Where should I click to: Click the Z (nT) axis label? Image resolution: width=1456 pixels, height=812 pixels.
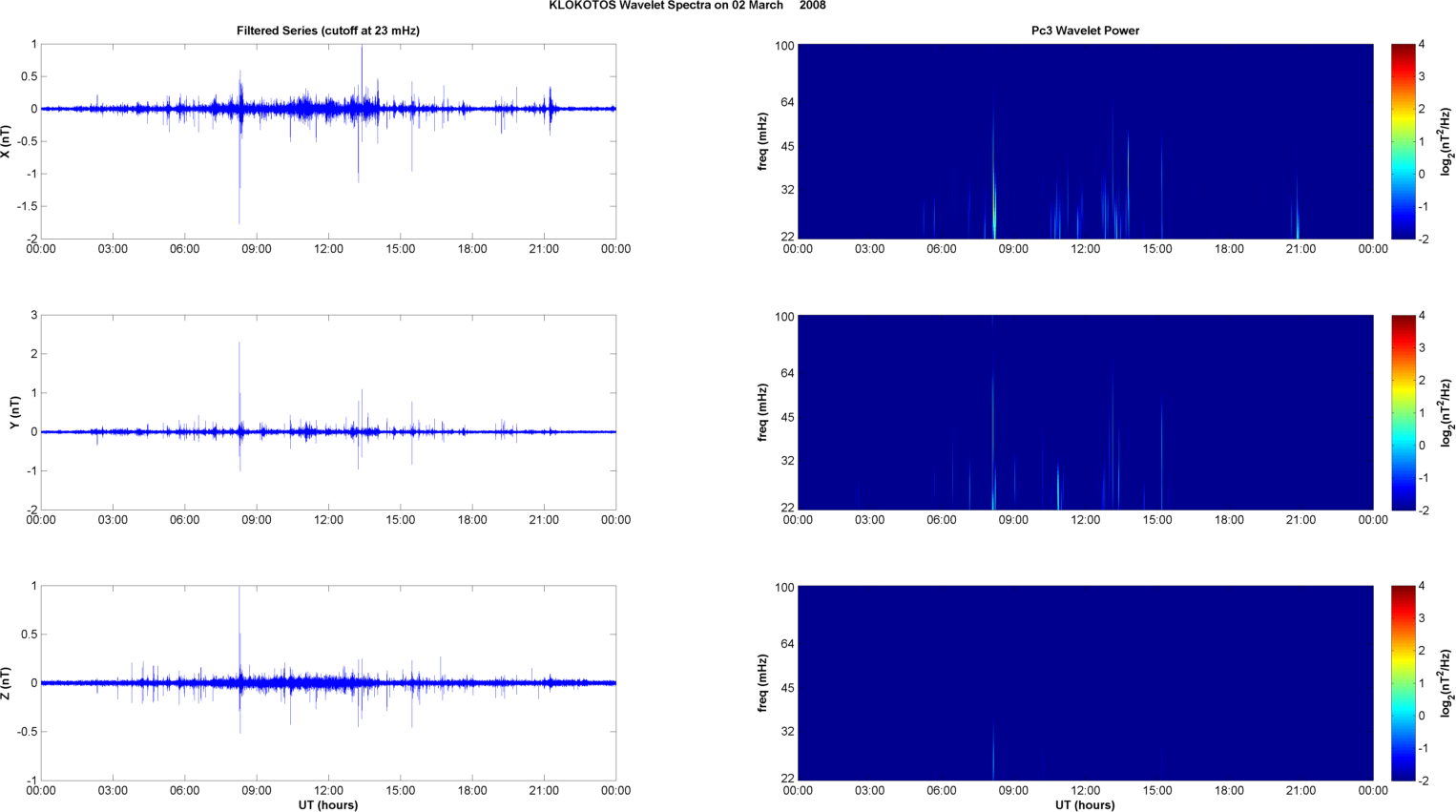coord(6,683)
